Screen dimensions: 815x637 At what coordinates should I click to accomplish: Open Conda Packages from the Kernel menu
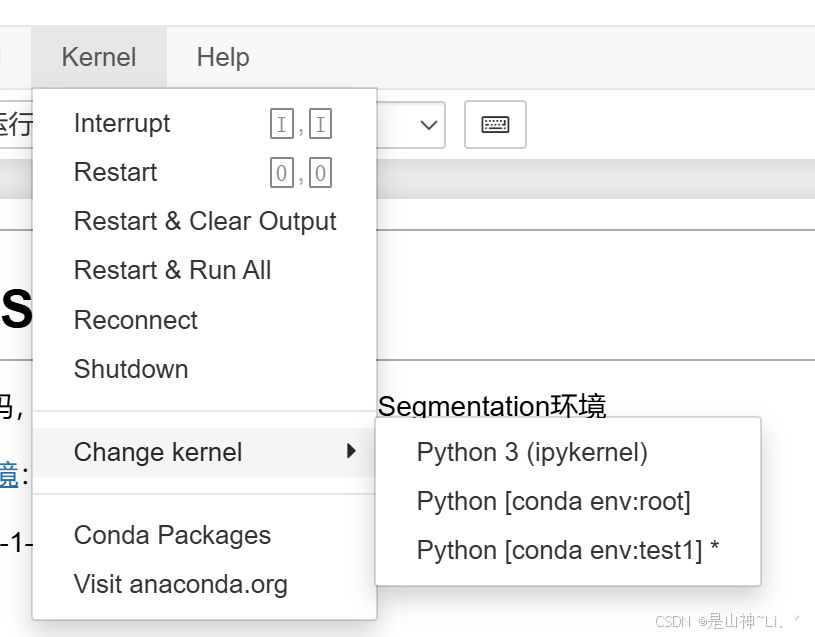click(172, 535)
